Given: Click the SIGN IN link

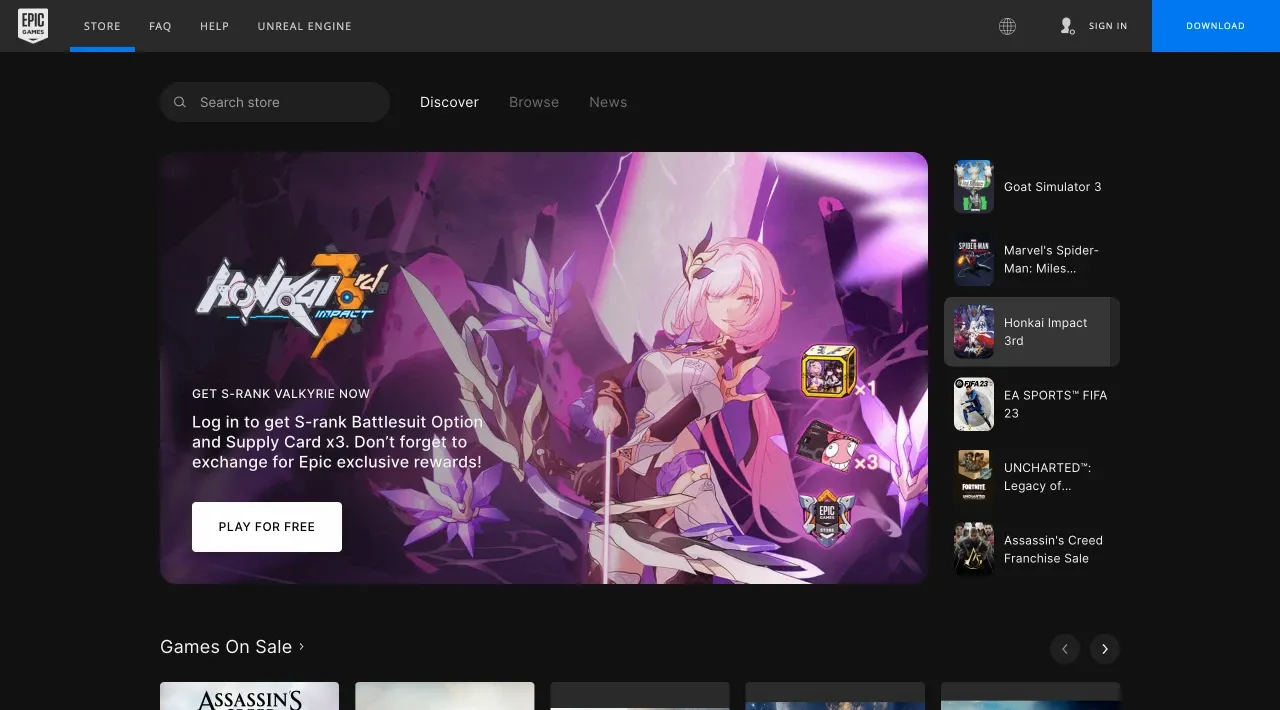Looking at the screenshot, I should coord(1108,26).
